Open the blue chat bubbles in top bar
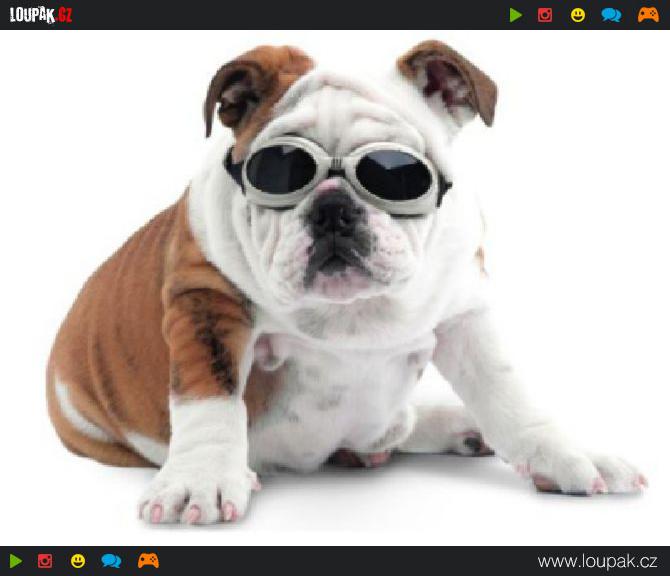The height and width of the screenshot is (576, 670). pyautogui.click(x=611, y=15)
